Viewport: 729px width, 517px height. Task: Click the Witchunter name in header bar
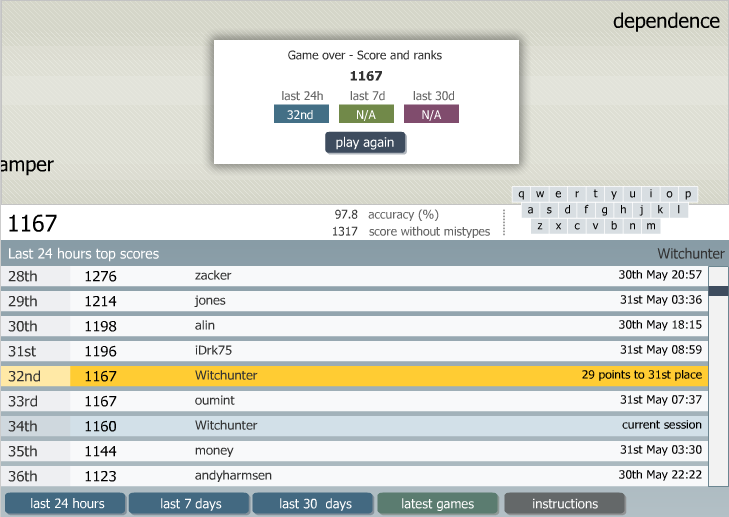690,254
